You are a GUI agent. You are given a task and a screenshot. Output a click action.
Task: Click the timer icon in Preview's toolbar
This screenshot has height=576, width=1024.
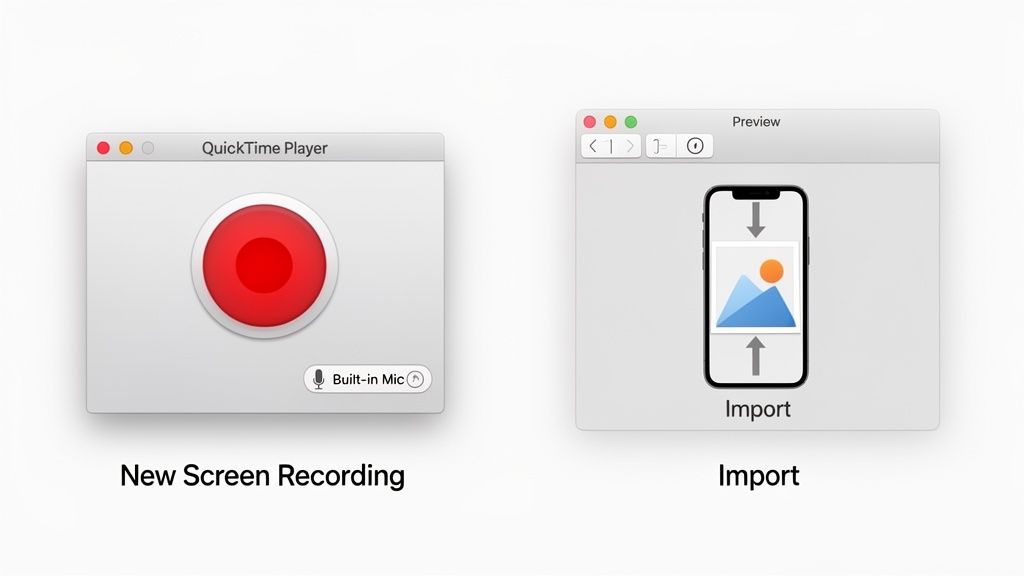[x=693, y=145]
